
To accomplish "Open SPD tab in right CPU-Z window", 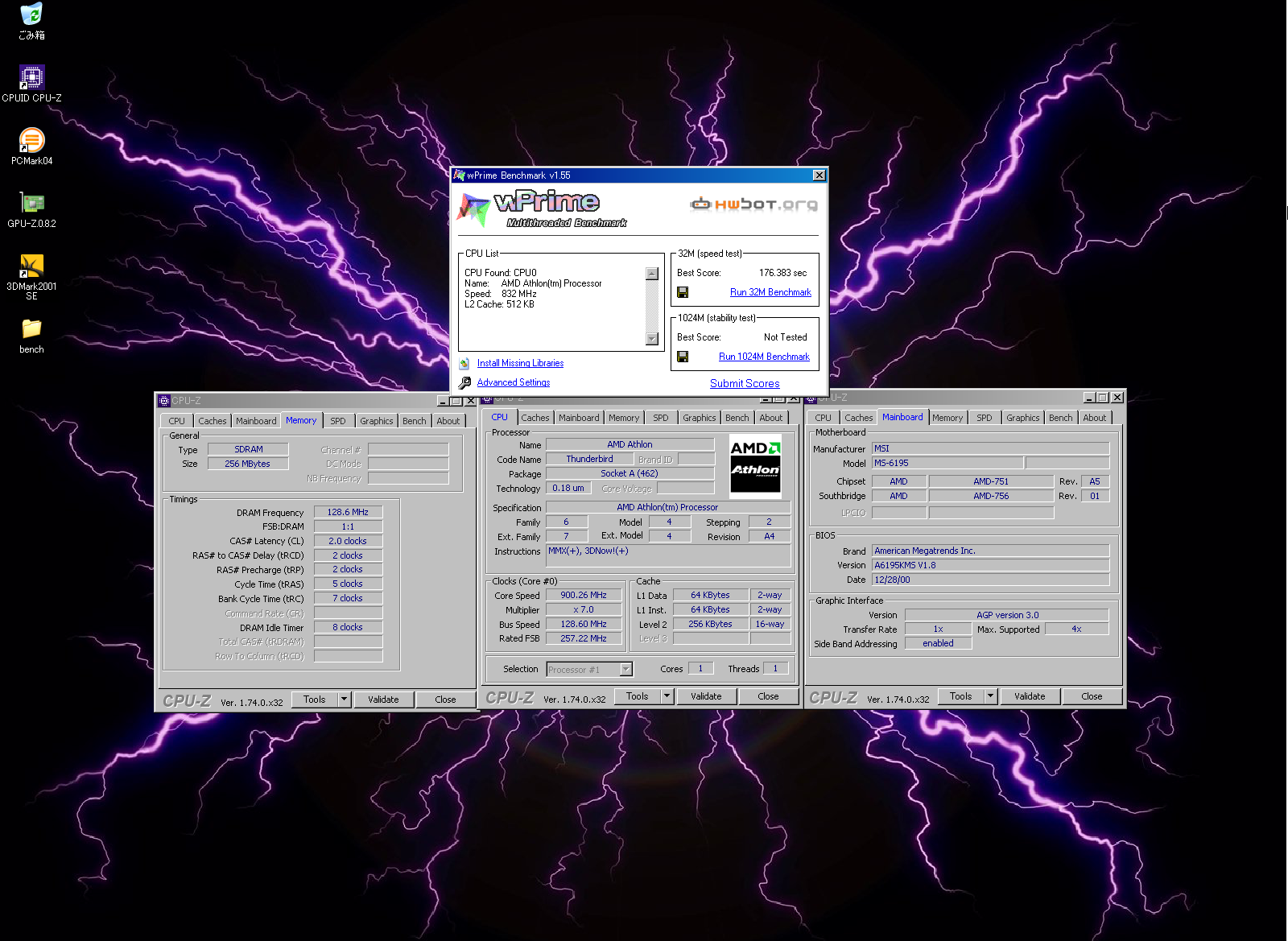I will (985, 418).
